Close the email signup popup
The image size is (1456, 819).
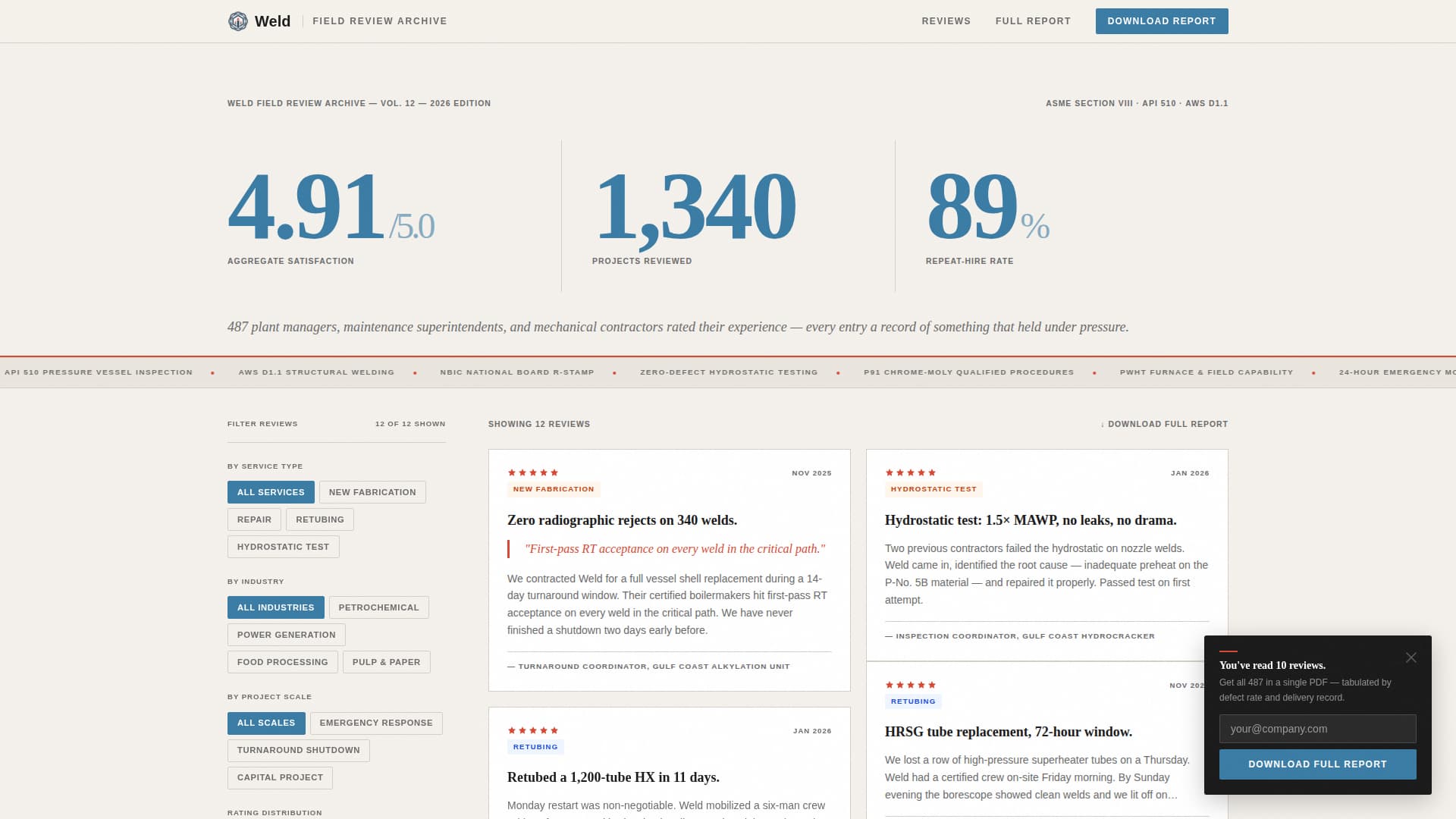(x=1410, y=657)
